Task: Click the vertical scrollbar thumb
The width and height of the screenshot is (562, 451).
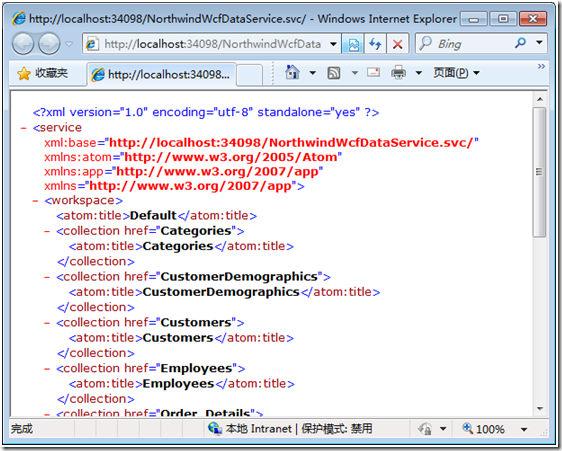Action: [539, 172]
